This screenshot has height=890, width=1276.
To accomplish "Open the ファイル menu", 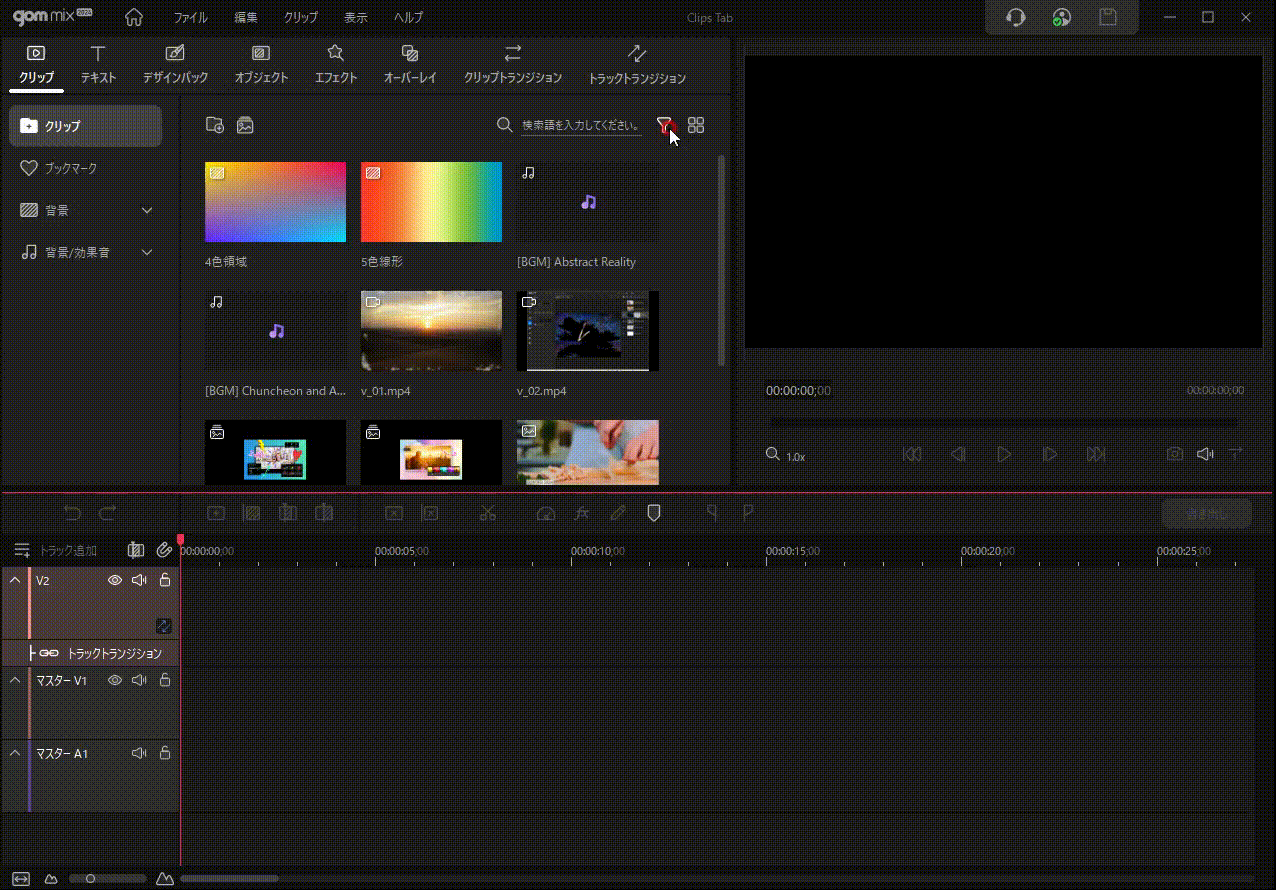I will (x=190, y=18).
